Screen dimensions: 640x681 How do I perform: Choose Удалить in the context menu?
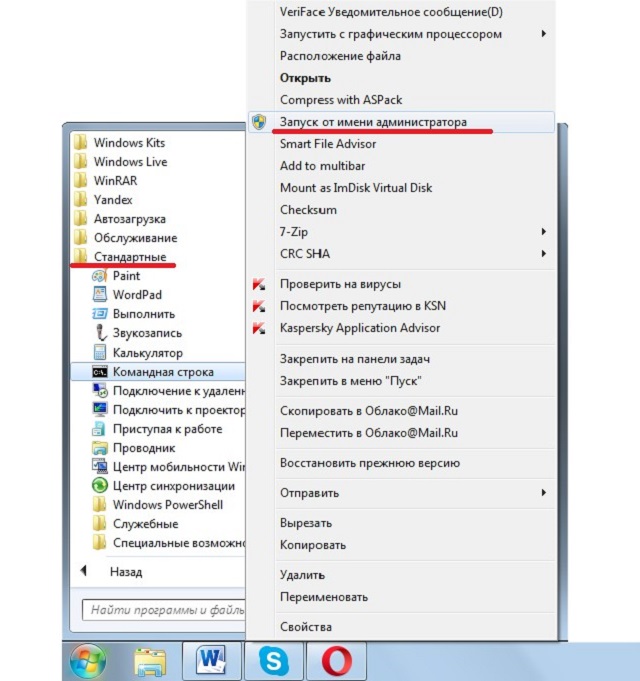[302, 575]
